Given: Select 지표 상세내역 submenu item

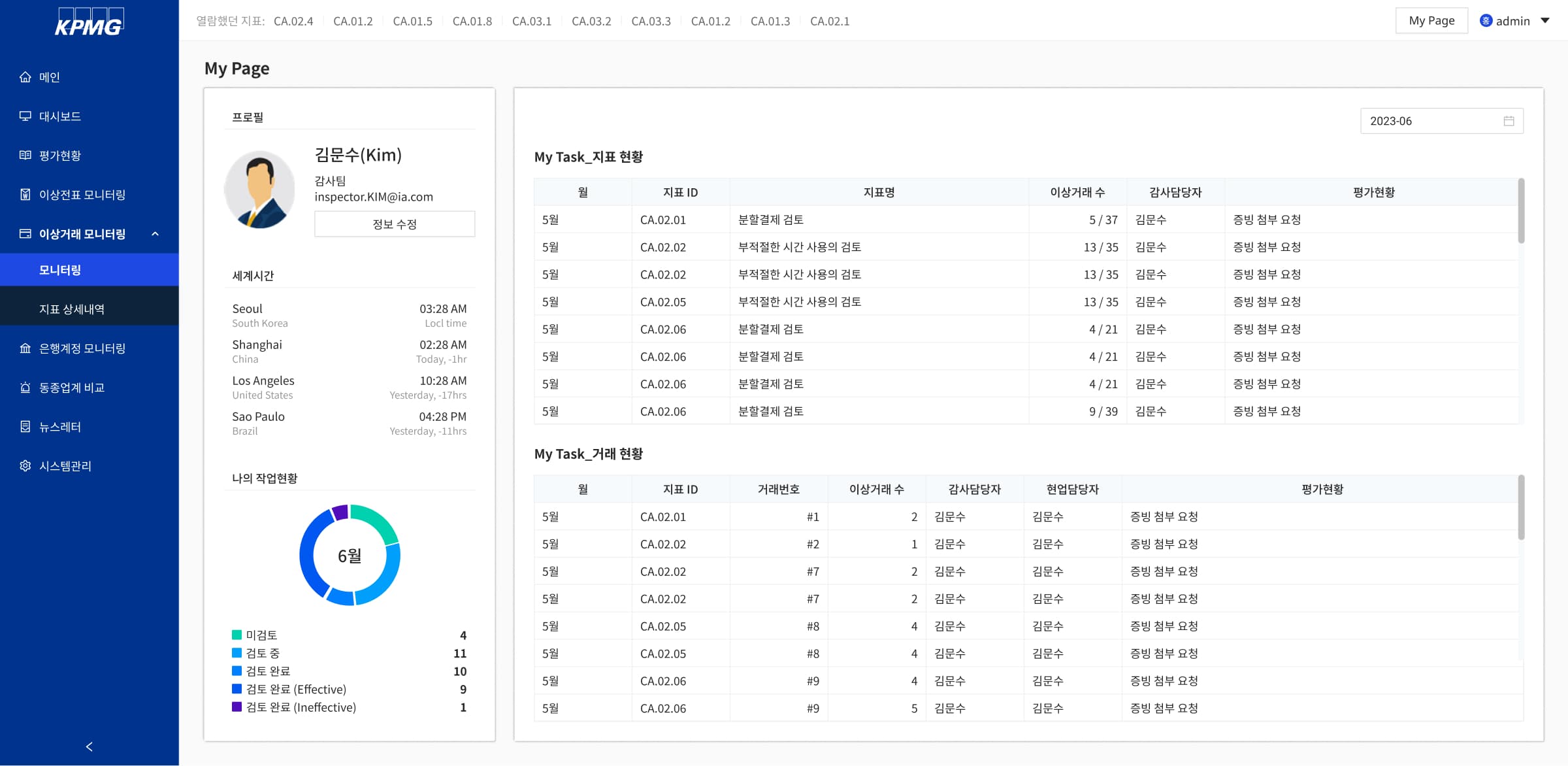Looking at the screenshot, I should pos(72,309).
